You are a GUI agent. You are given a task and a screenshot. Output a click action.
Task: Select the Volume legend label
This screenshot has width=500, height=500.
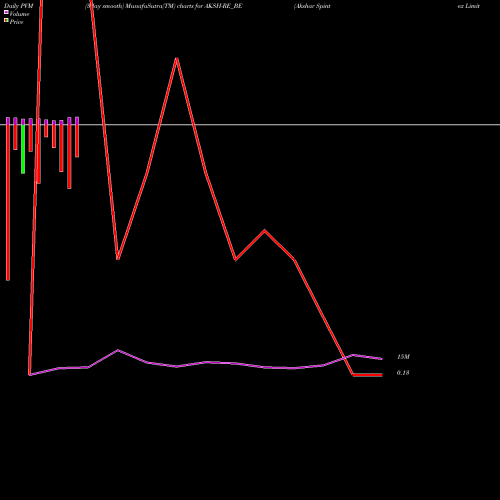pyautogui.click(x=19, y=14)
